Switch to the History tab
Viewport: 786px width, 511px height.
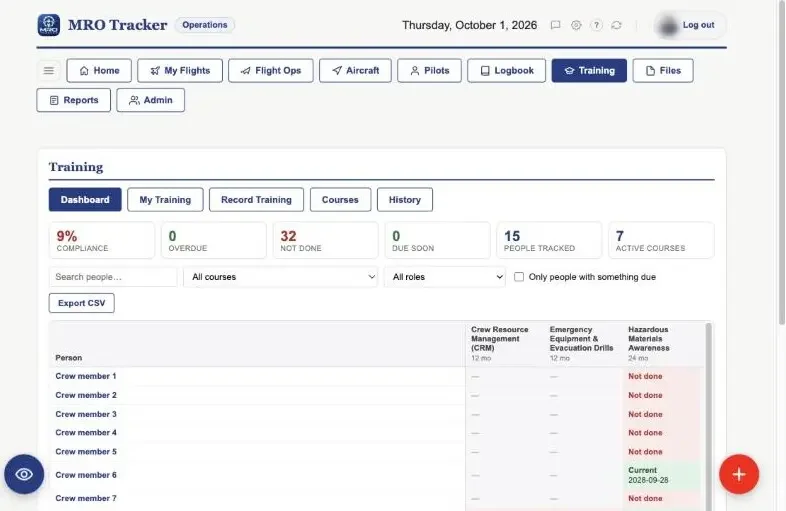(x=405, y=200)
